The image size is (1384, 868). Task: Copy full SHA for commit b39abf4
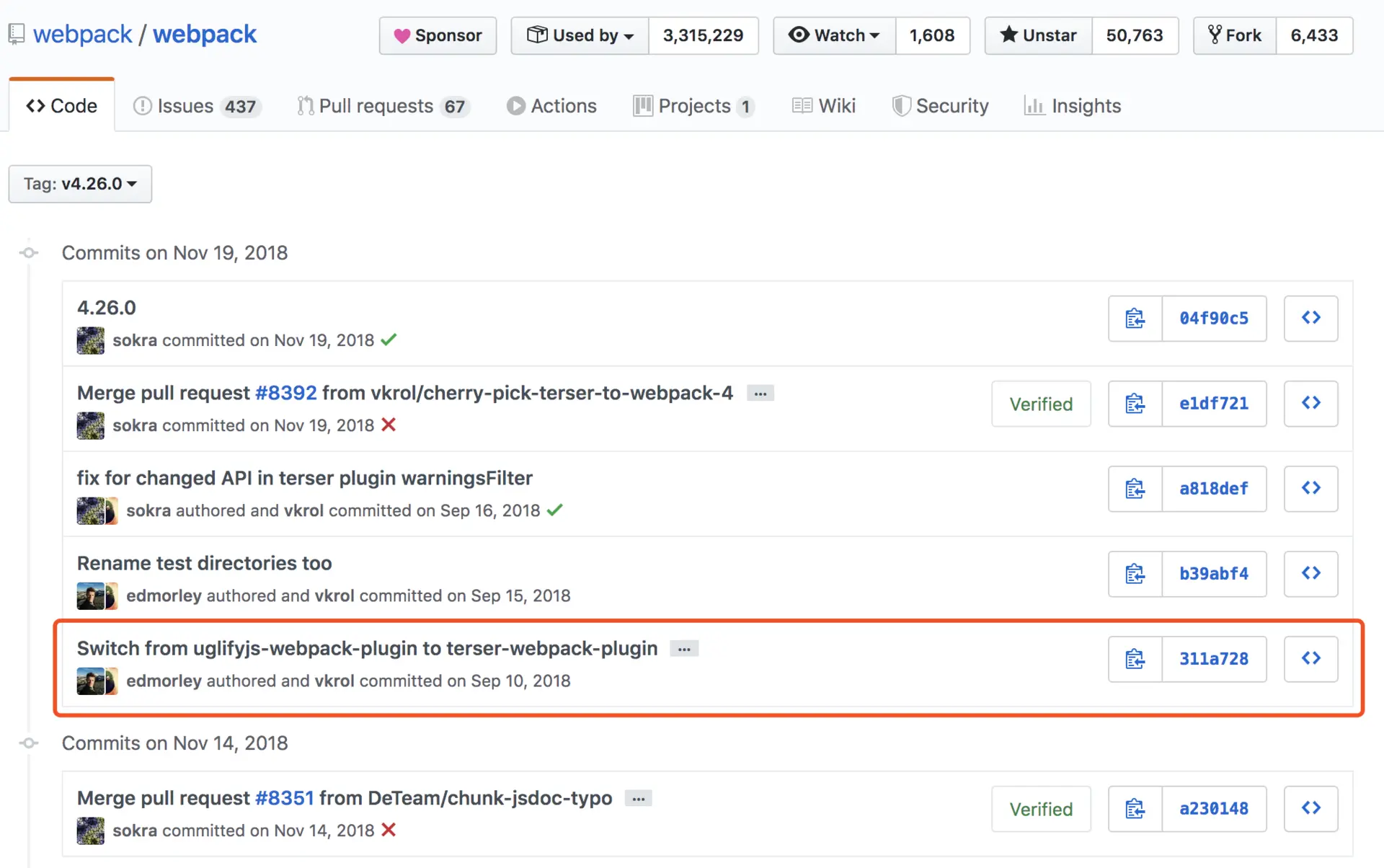pos(1135,573)
